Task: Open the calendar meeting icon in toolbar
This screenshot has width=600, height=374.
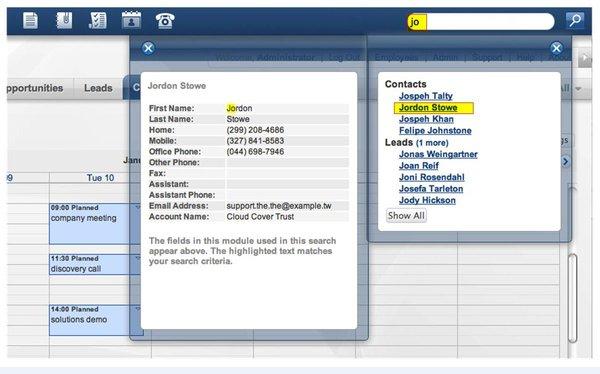Action: click(x=131, y=20)
